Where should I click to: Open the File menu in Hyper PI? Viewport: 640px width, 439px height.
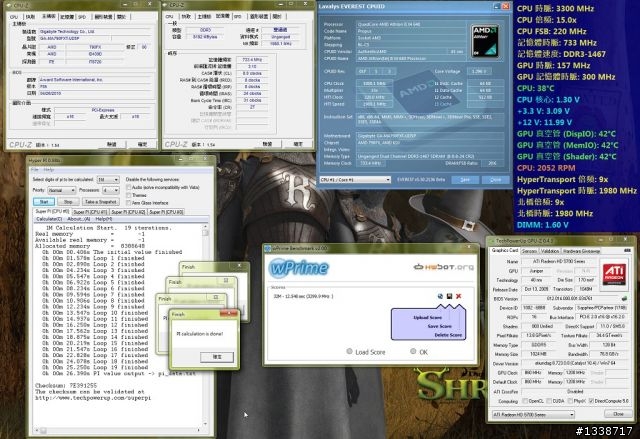tap(35, 169)
